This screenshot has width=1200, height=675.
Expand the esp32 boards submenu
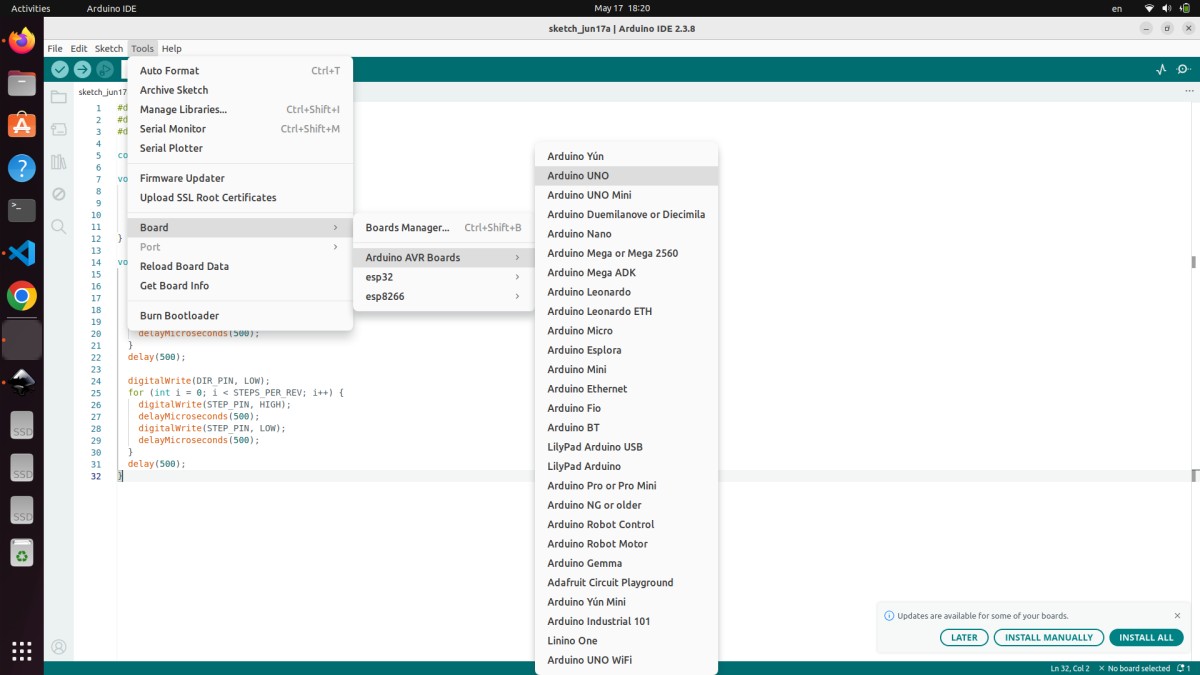pos(443,277)
